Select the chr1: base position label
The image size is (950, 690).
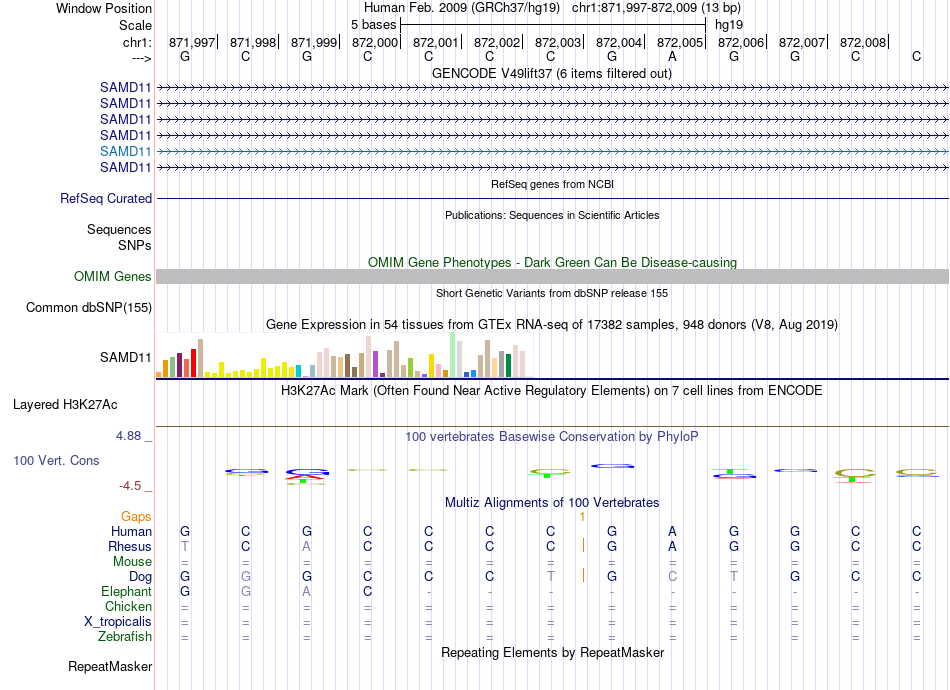coord(137,42)
